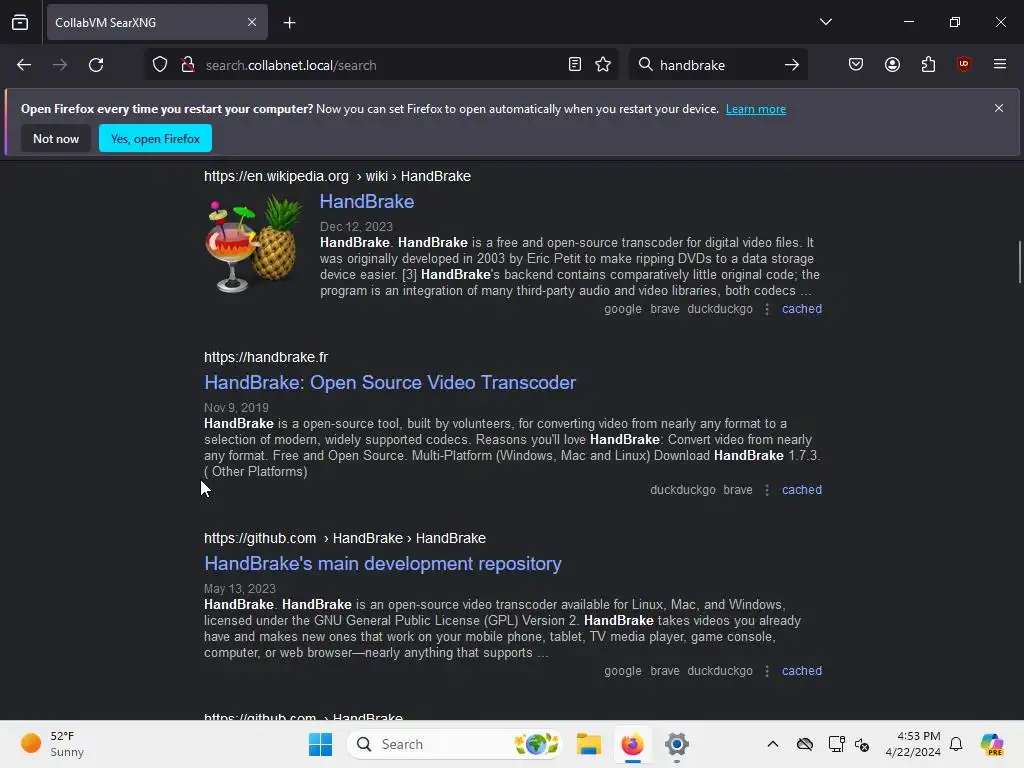Open HandBrake: Open Source Video Transcoder link
This screenshot has width=1024, height=768.
[390, 383]
